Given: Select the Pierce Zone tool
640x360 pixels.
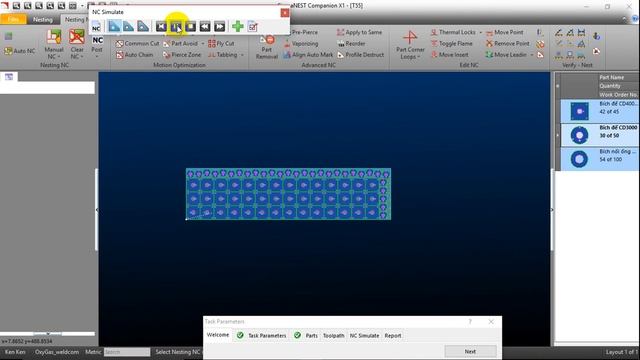Looking at the screenshot, I should coord(182,55).
